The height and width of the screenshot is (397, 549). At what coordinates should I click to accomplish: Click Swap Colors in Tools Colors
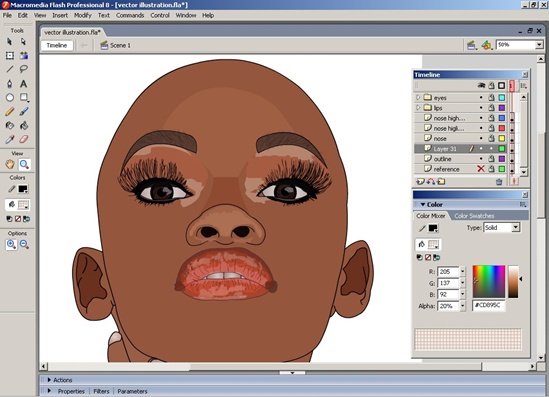(26, 219)
